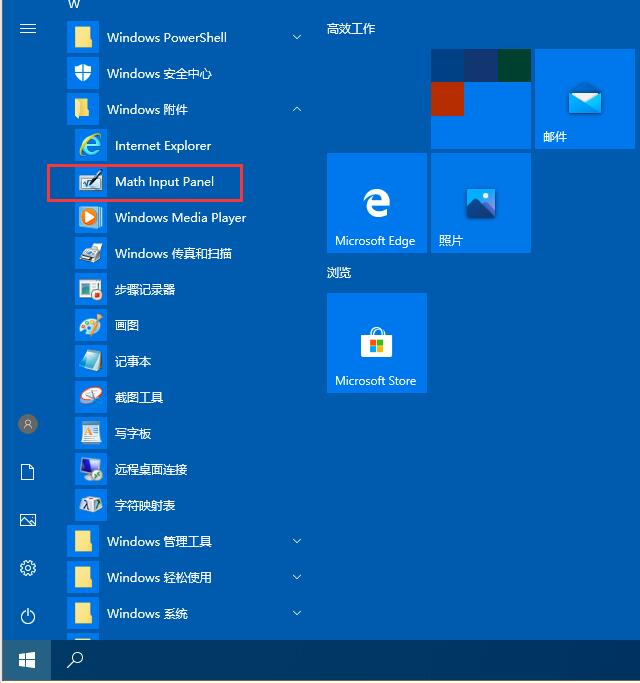Open the 照片 photos tile

481,203
